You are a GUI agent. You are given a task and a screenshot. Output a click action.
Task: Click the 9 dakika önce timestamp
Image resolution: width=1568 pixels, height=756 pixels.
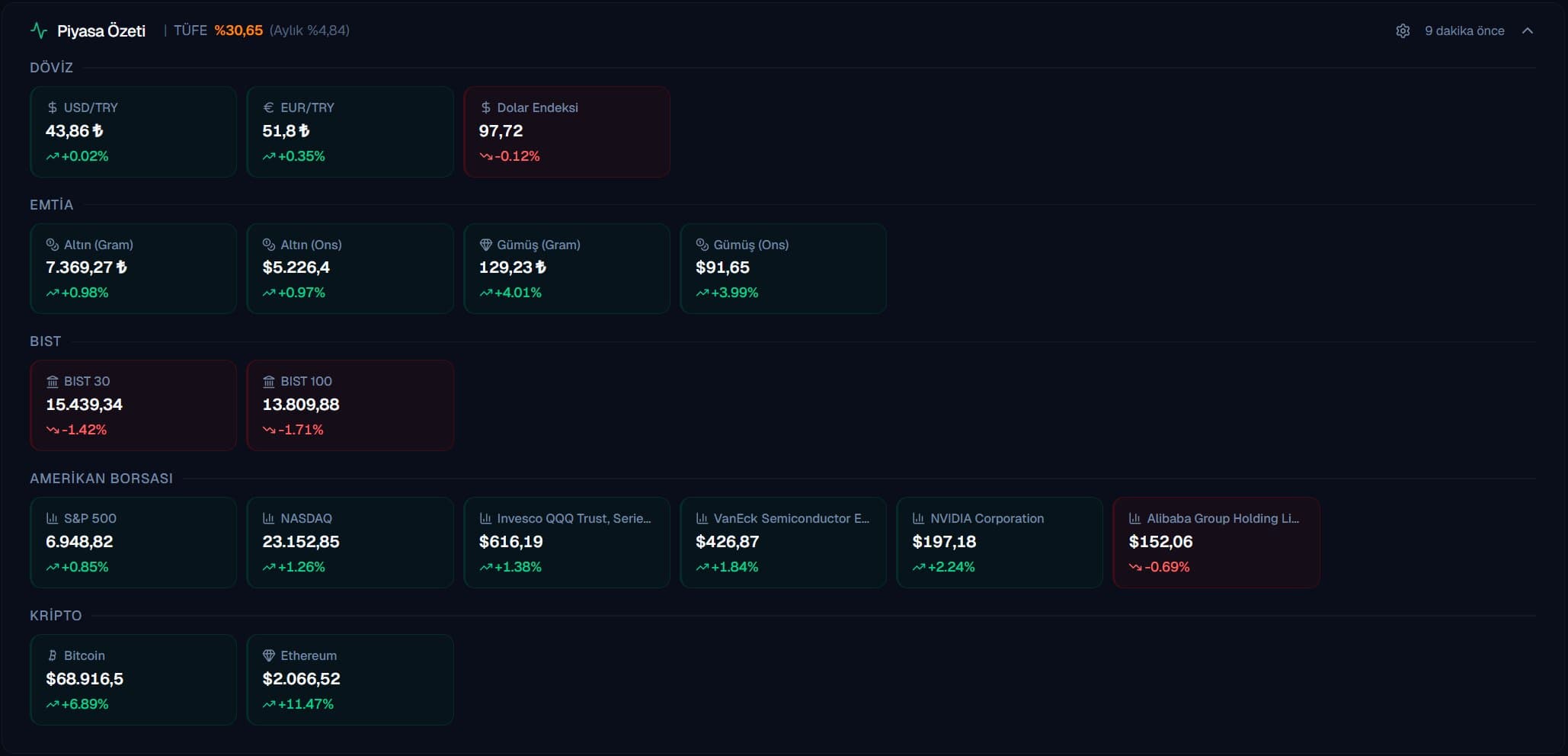click(x=1464, y=31)
